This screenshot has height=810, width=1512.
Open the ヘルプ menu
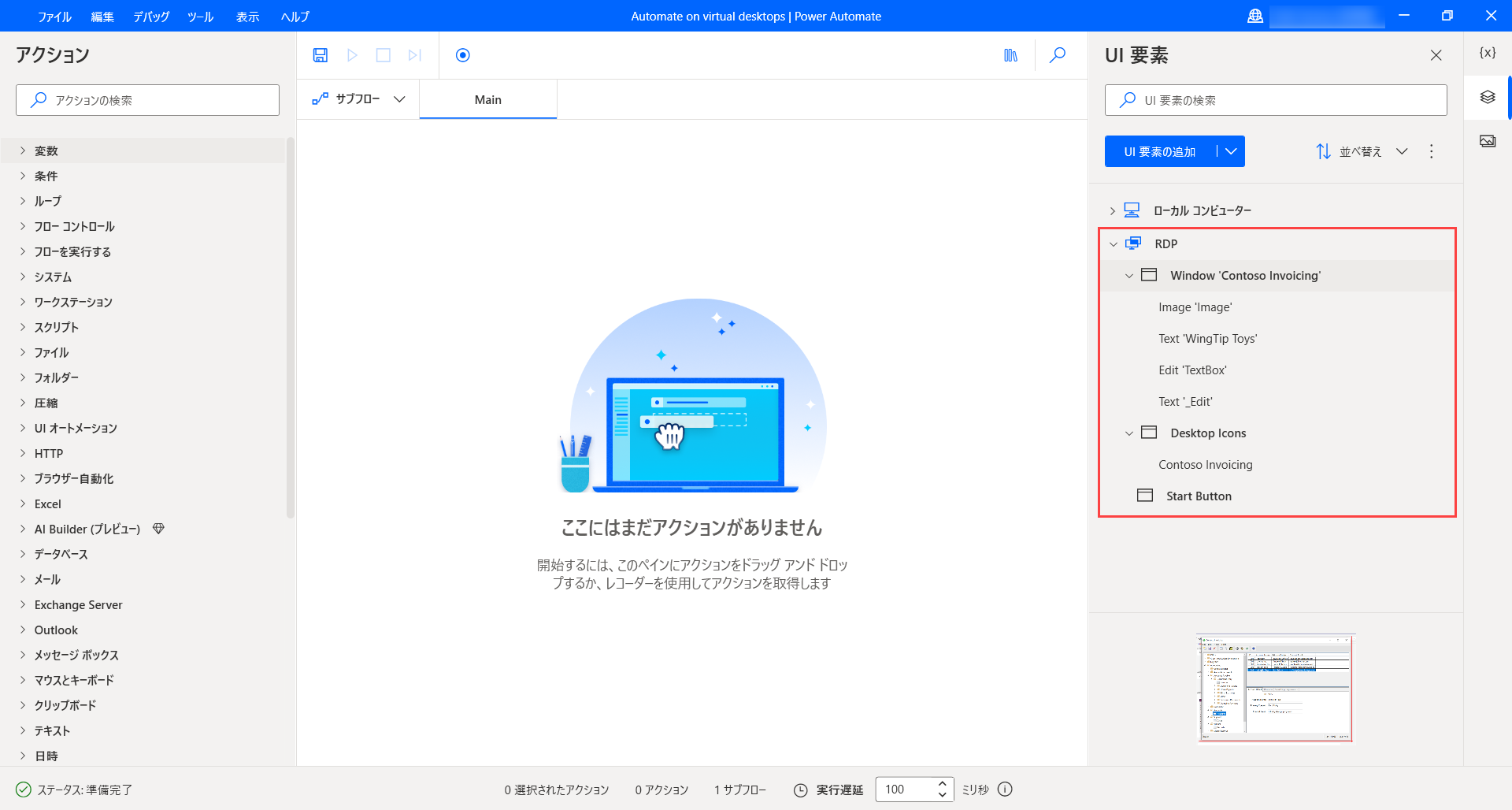coord(295,17)
